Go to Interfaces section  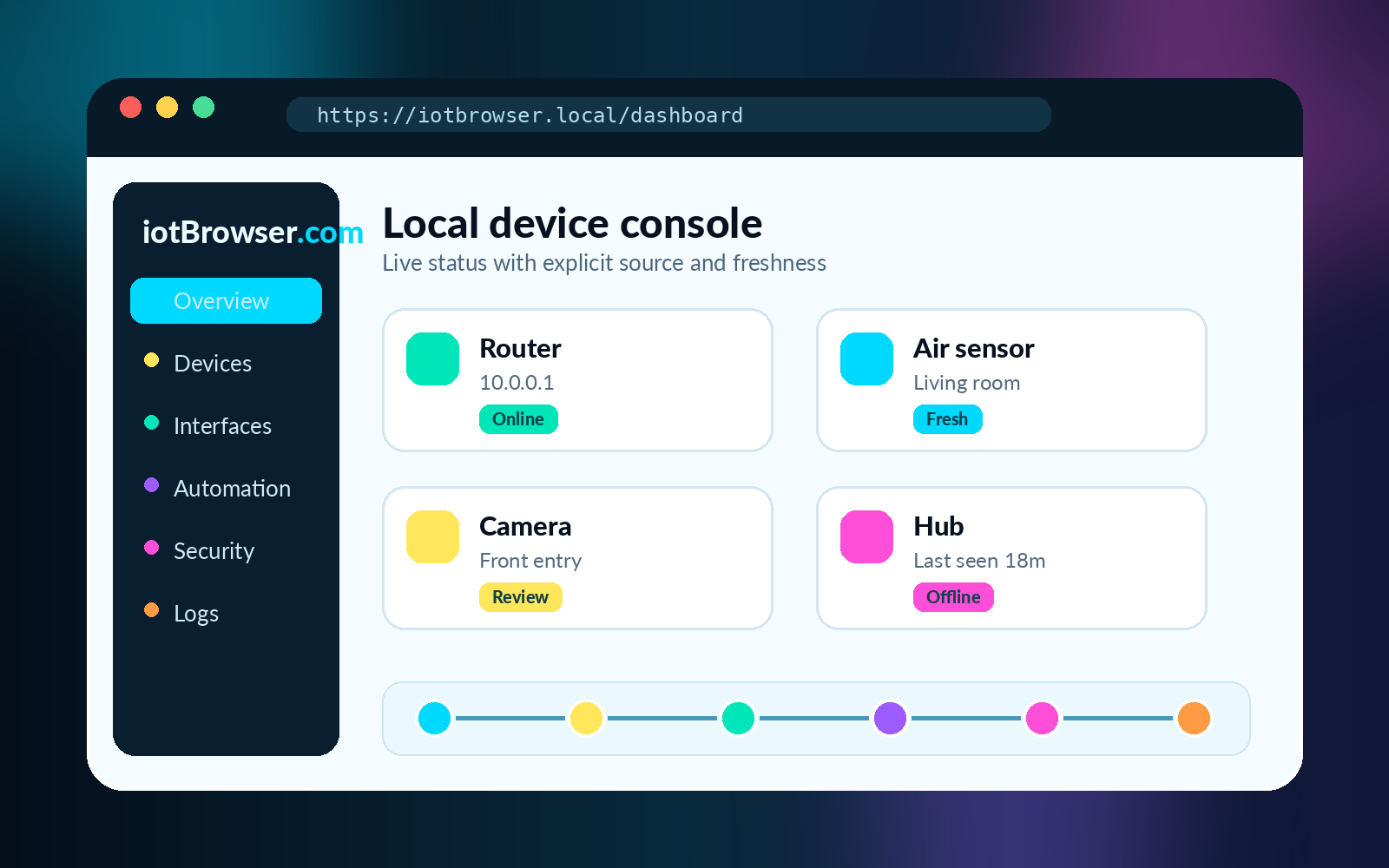[222, 426]
